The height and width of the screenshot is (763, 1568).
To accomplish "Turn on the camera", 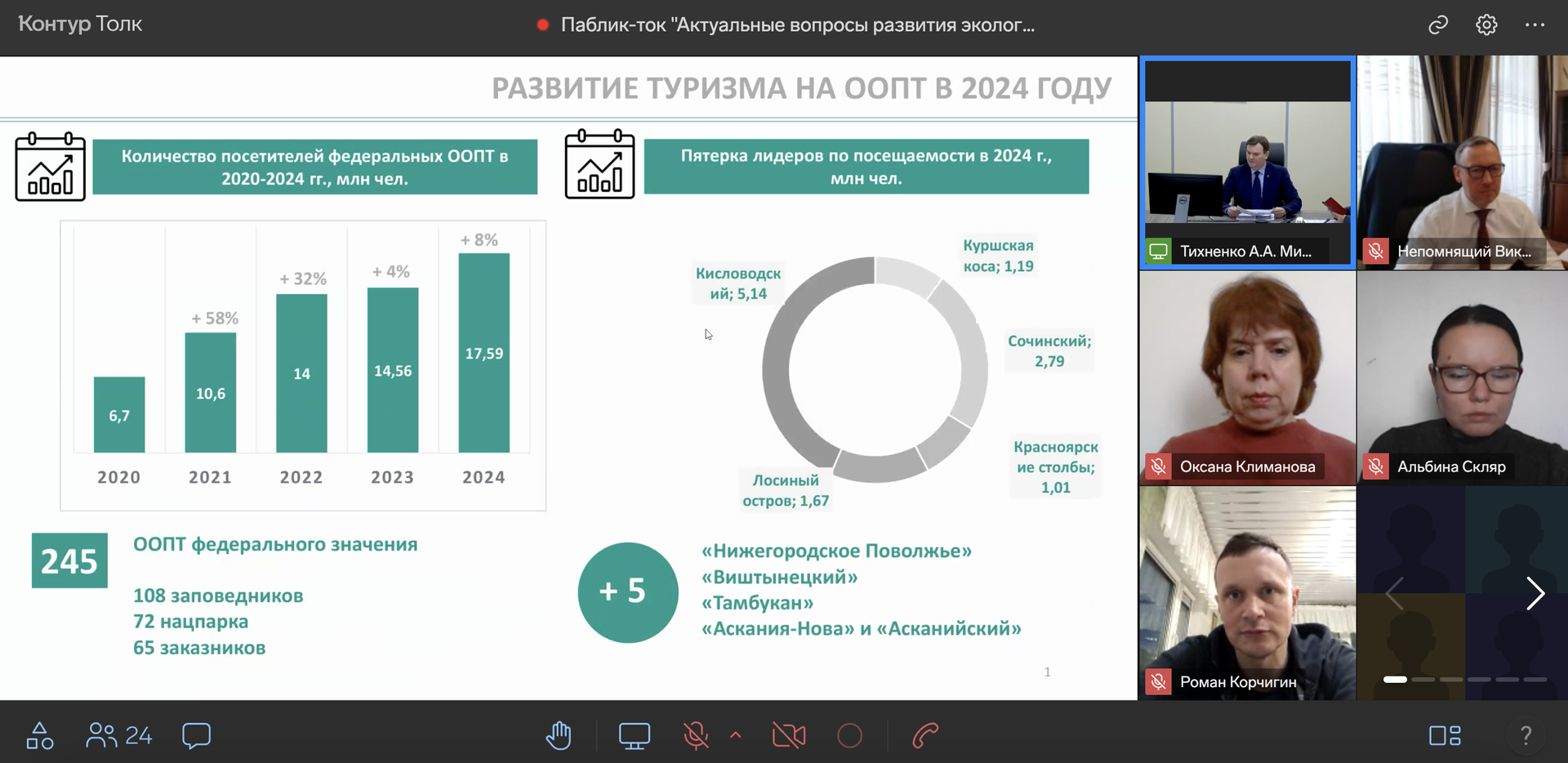I will click(789, 736).
